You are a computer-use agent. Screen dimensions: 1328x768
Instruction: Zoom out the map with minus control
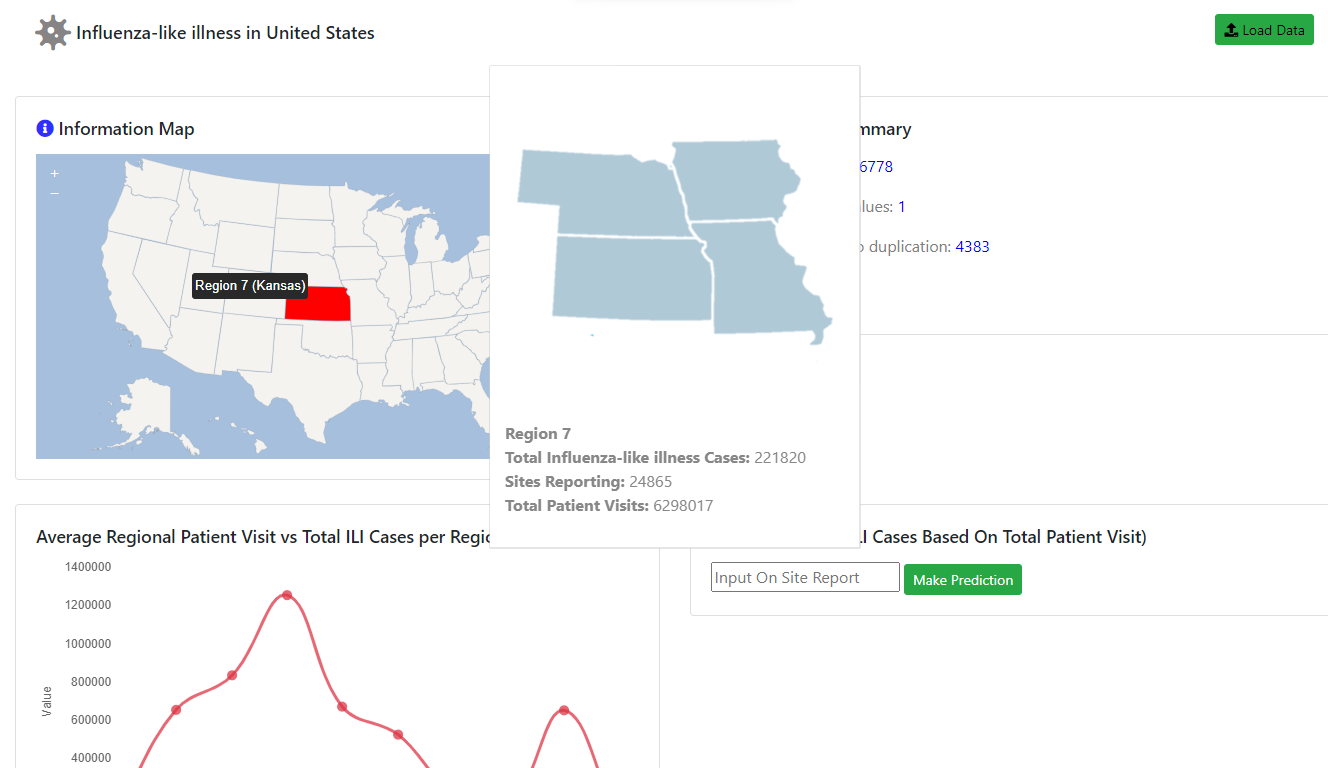click(x=54, y=192)
